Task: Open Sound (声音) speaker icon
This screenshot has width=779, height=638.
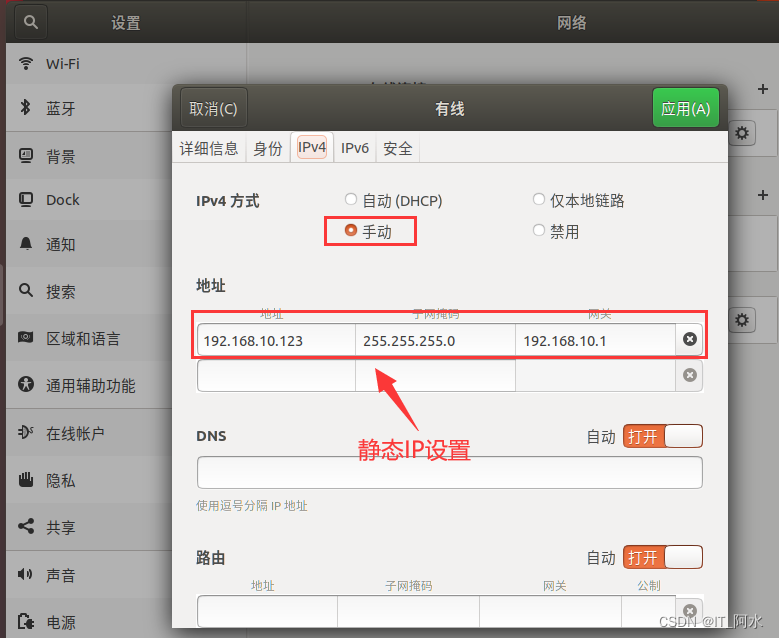Action: (x=25, y=574)
